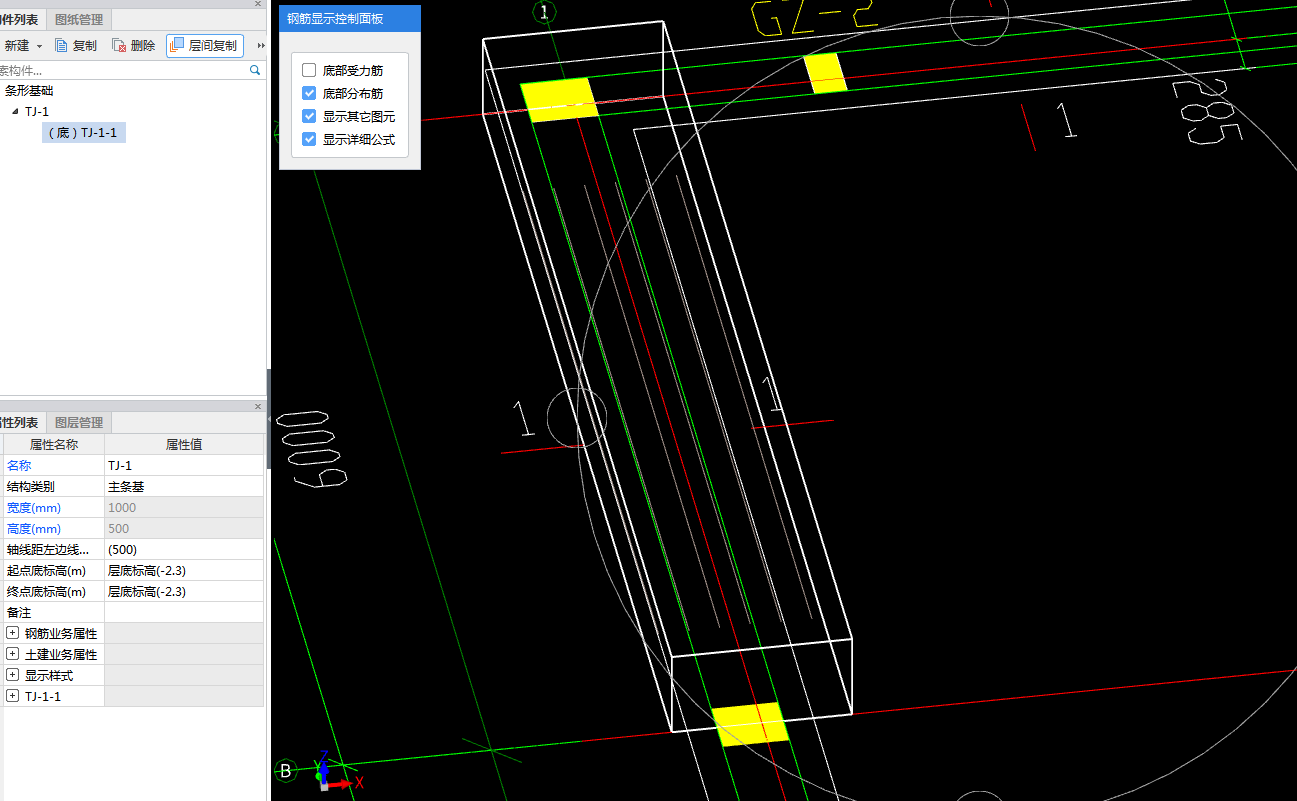Expand the 显示样式 group
This screenshot has width=1297, height=801.
coord(13,675)
